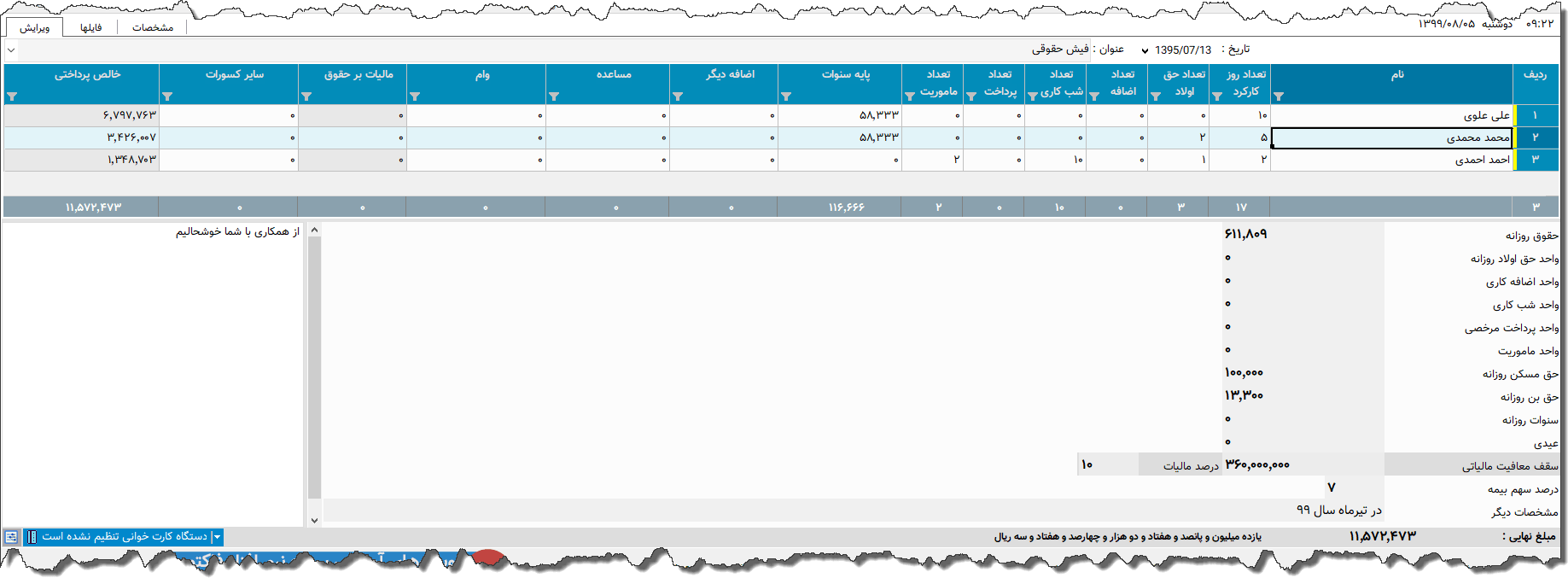
Task: Select the ویرایش tab
Action: coord(35,27)
